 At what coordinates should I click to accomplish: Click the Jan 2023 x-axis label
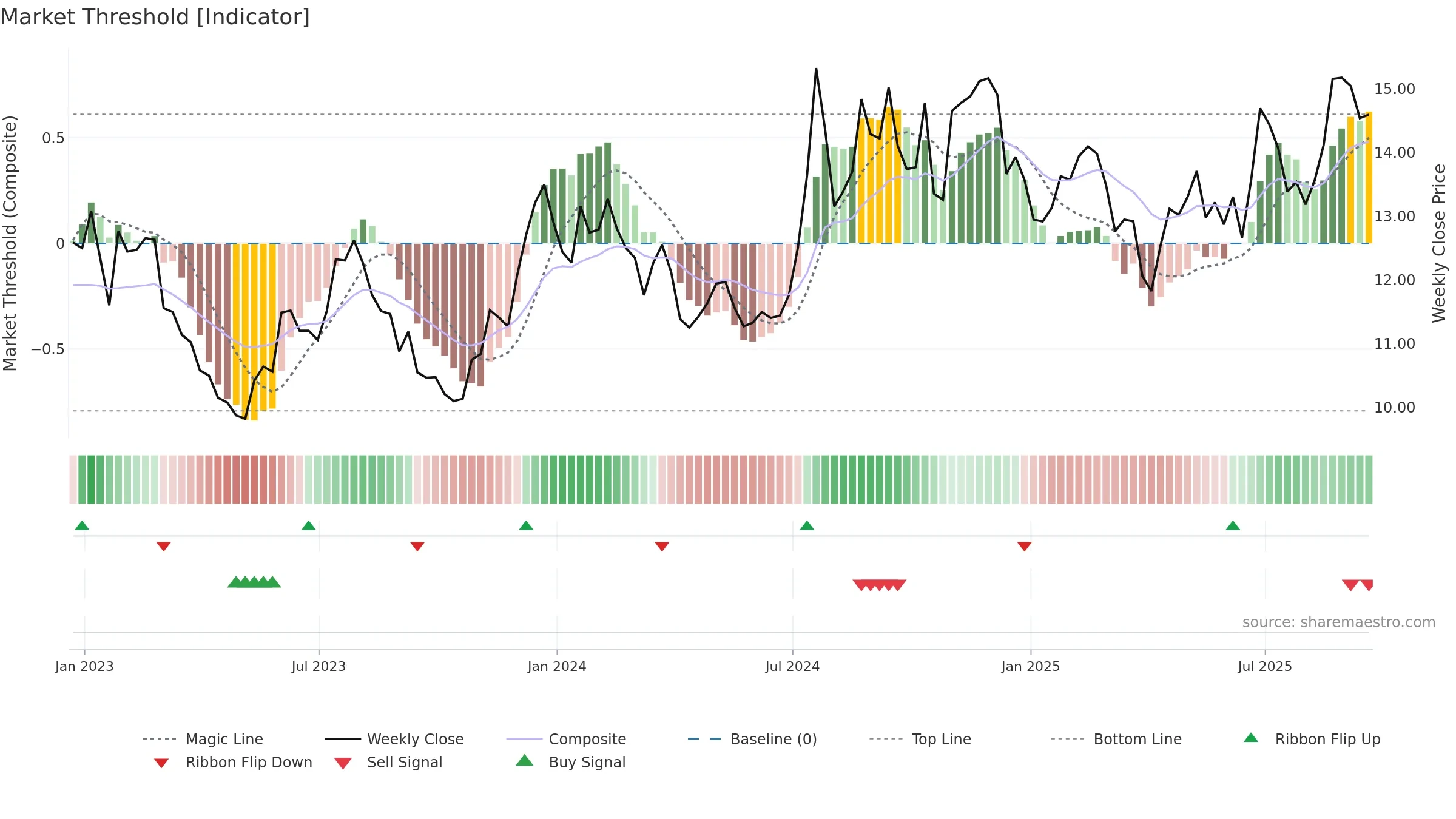click(x=84, y=667)
